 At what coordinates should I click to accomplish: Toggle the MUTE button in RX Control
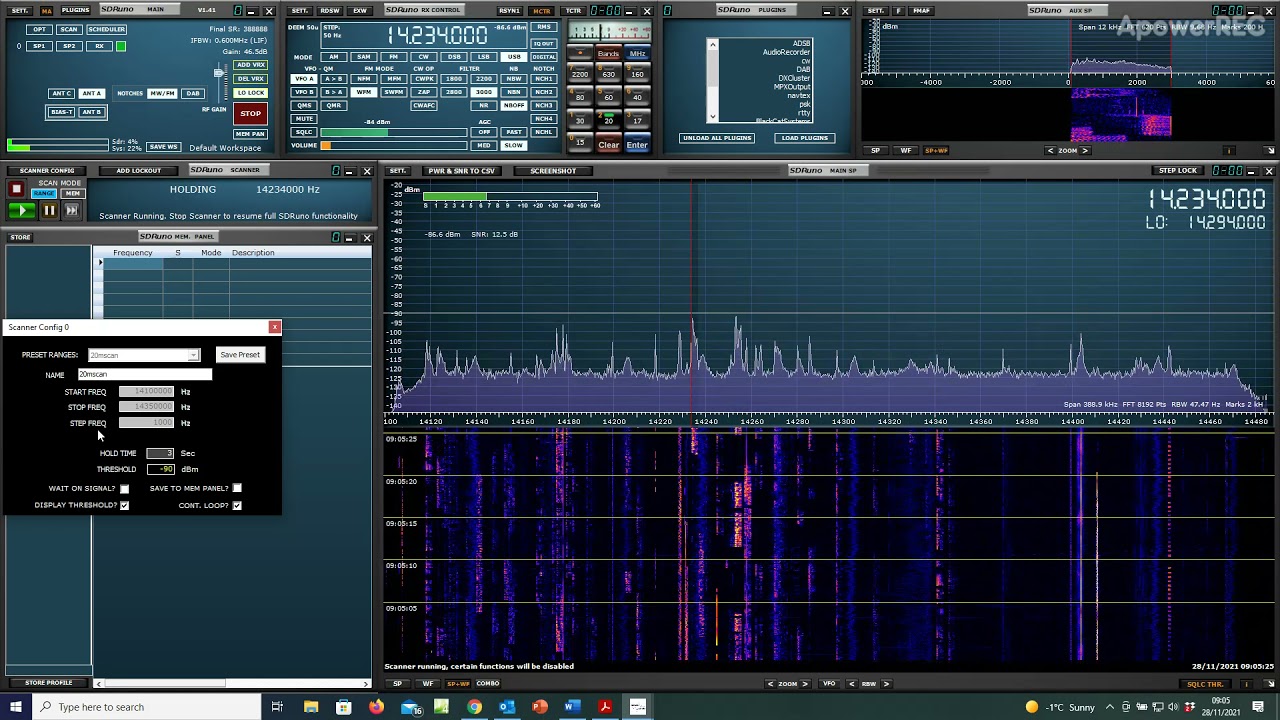click(304, 119)
